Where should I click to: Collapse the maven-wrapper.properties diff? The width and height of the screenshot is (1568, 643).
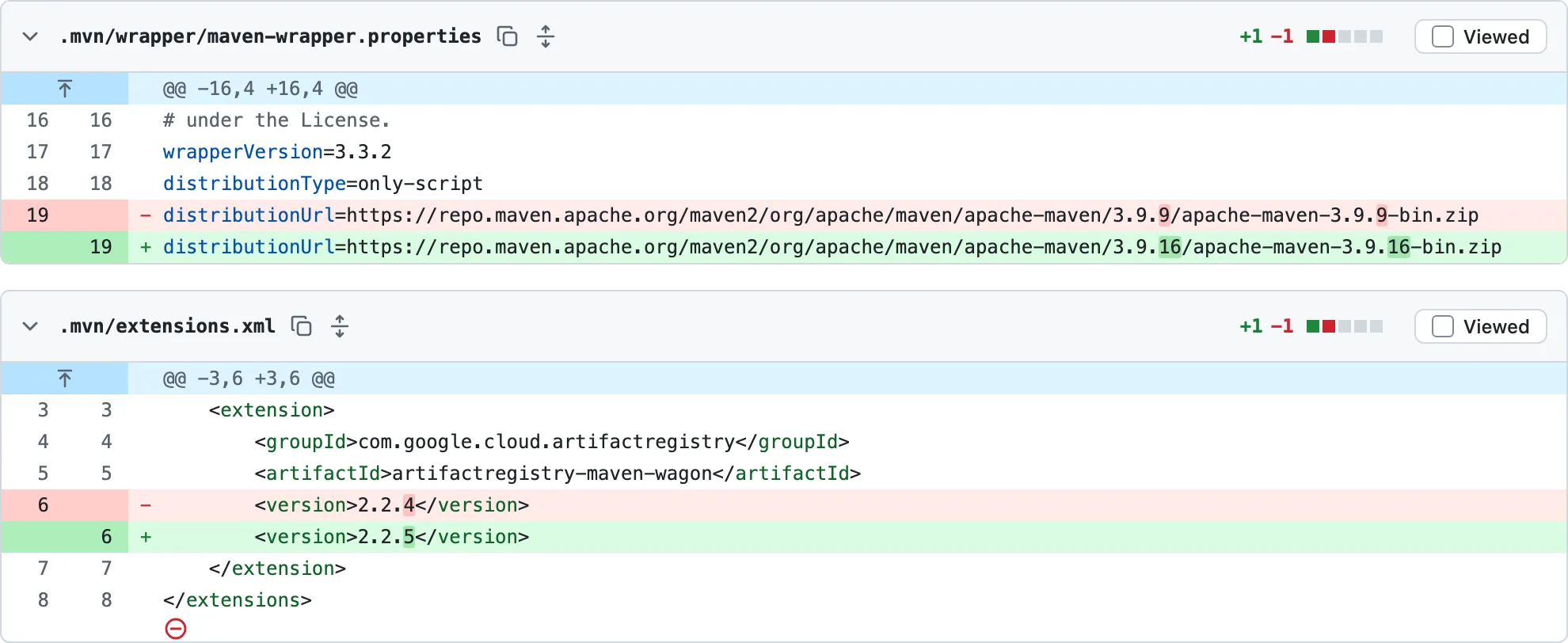[x=30, y=36]
